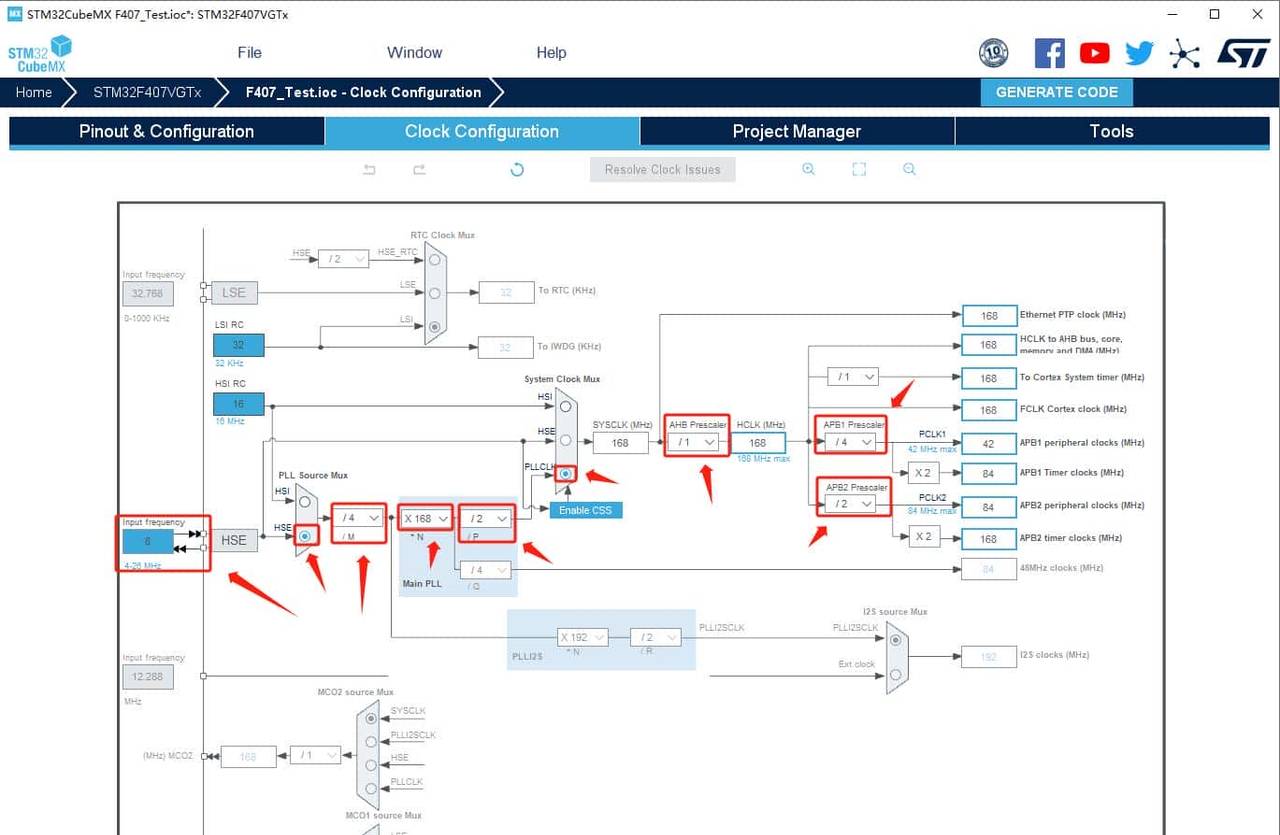Click the undo icon in the toolbar
Screen dimensions: 1280x835
369,169
